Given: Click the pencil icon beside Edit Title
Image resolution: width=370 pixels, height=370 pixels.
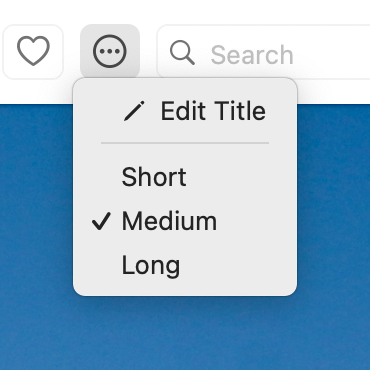Looking at the screenshot, I should [134, 111].
